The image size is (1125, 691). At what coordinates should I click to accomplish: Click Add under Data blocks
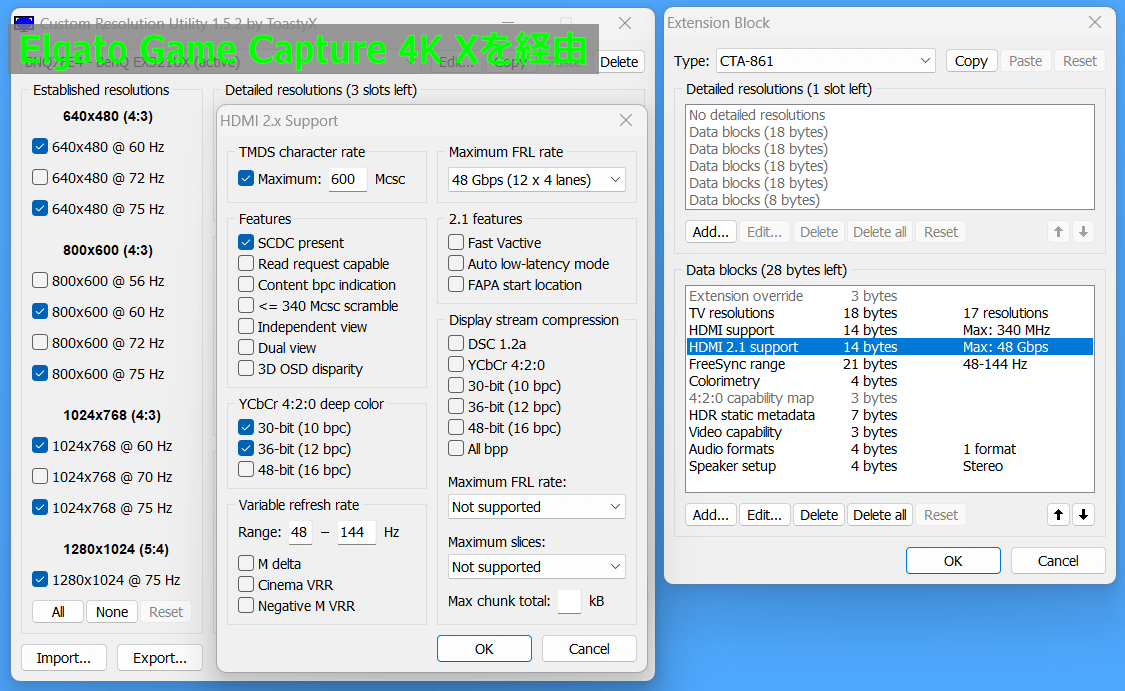[710, 514]
